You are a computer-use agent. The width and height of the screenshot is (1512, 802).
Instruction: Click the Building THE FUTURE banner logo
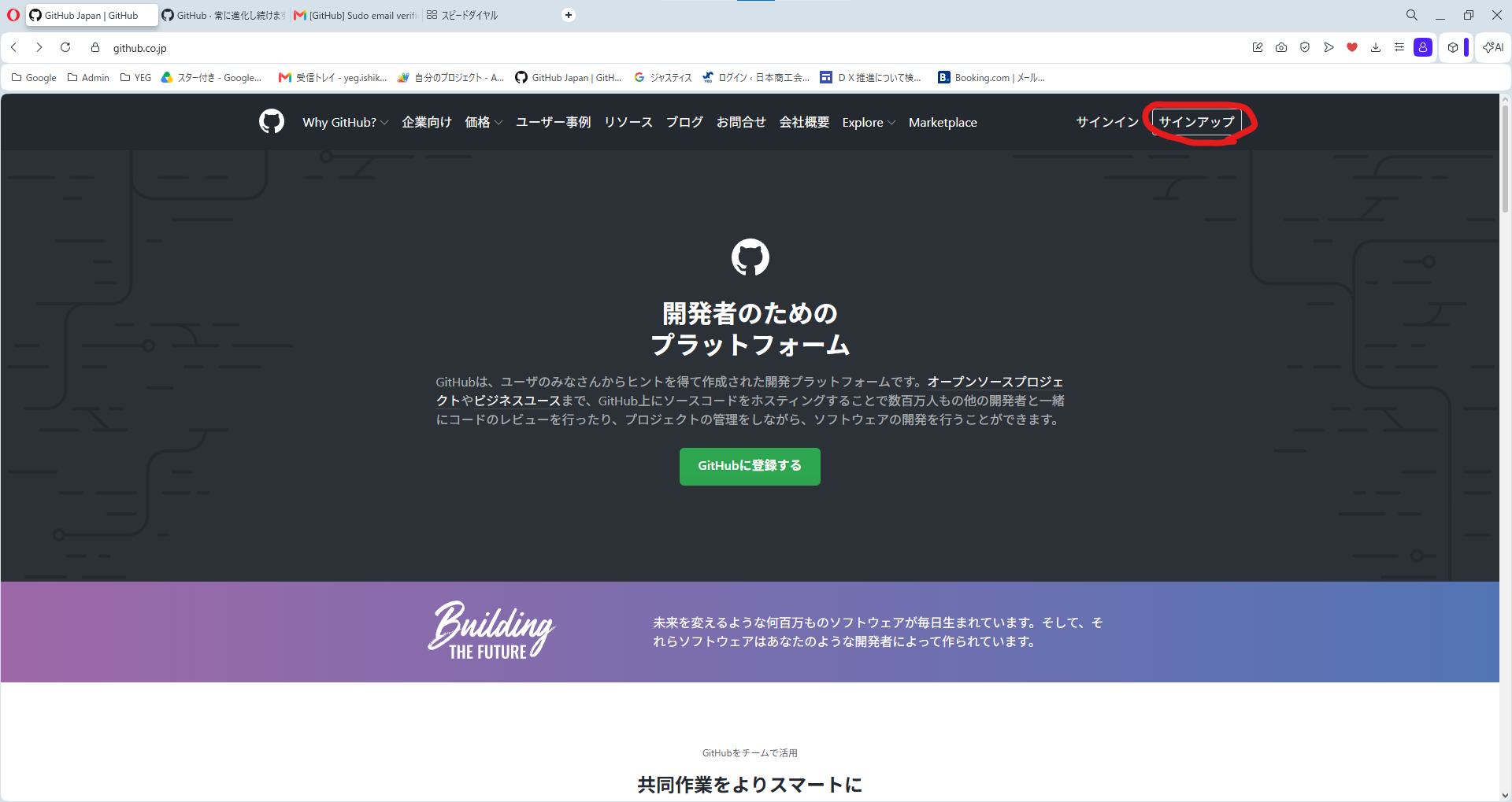point(491,630)
